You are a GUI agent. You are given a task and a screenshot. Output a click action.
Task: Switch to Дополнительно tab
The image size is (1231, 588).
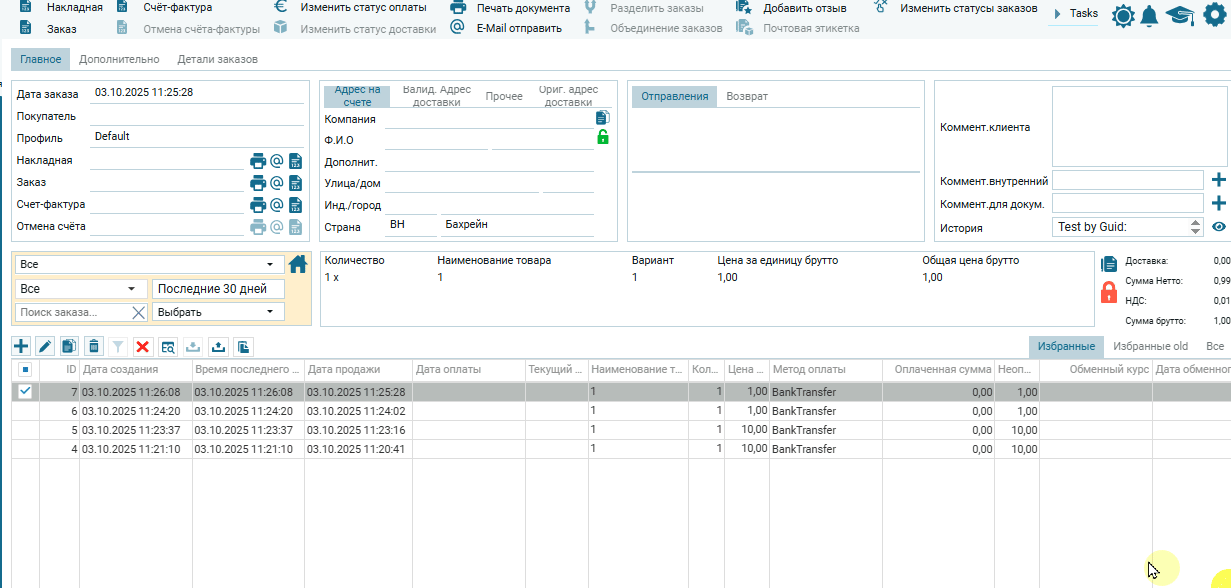tap(119, 59)
